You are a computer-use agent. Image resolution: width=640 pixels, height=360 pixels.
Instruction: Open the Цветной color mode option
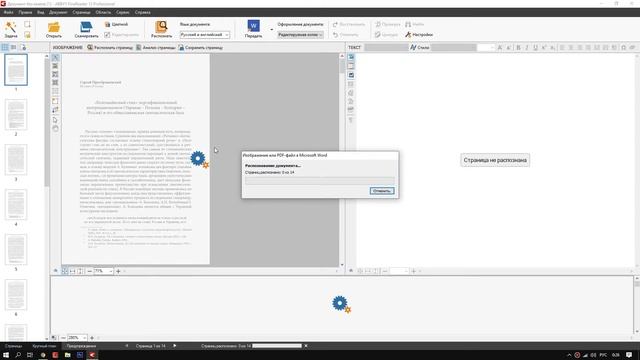(116, 24)
